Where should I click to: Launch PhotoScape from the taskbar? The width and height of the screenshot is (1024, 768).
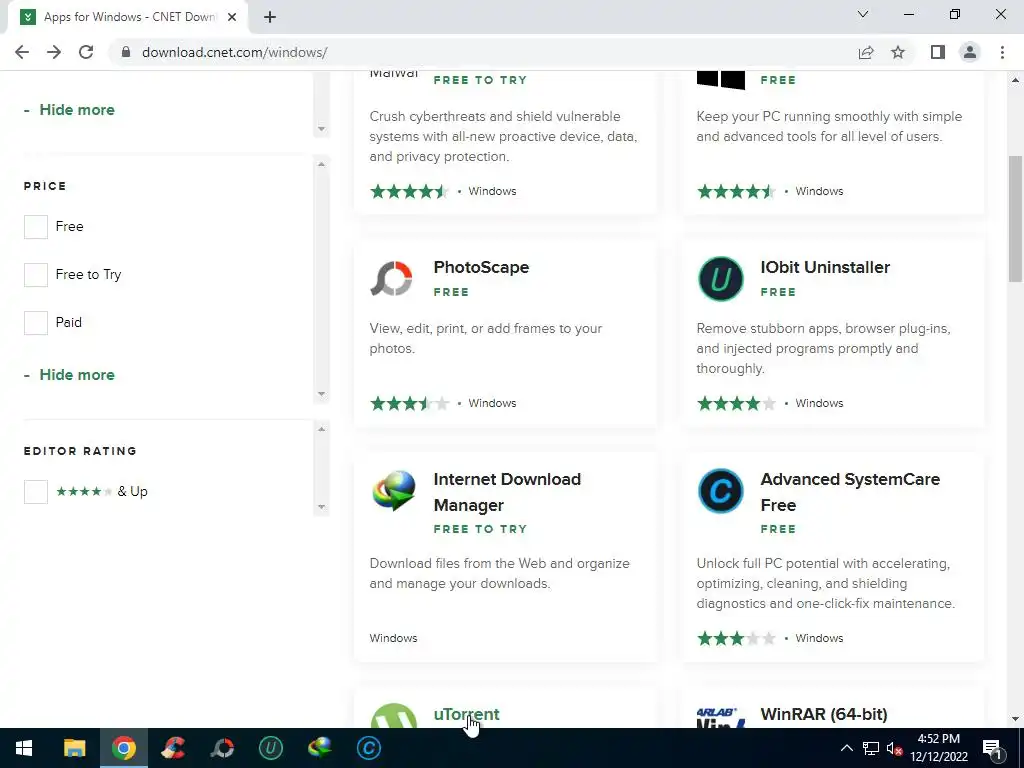[222, 748]
